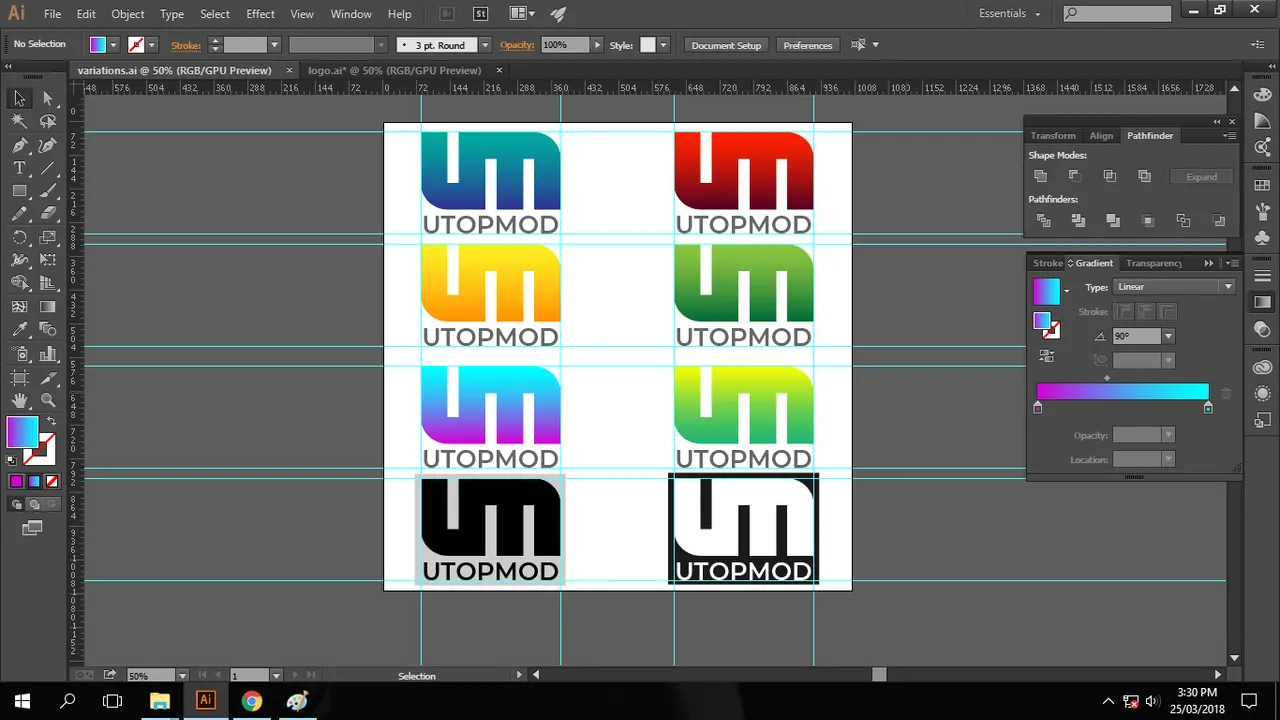This screenshot has width=1280, height=720.
Task: Select the Direct Selection tool
Action: 47,98
